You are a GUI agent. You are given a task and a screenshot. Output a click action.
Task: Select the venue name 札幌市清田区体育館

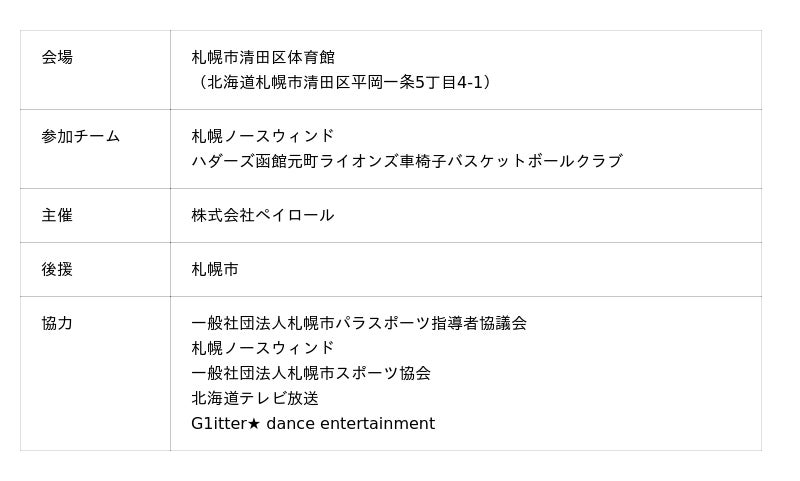coord(263,58)
